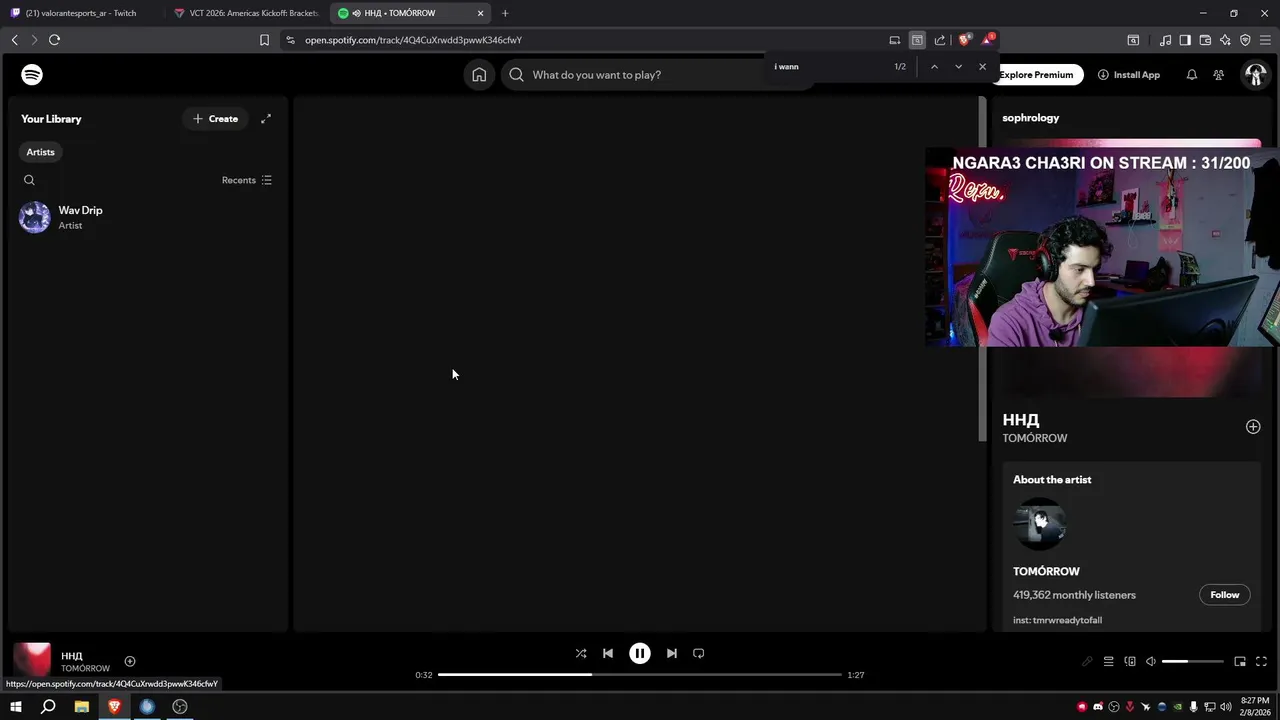Viewport: 1280px width, 720px height.
Task: Open the Brave Wallet icon
Action: (1205, 40)
